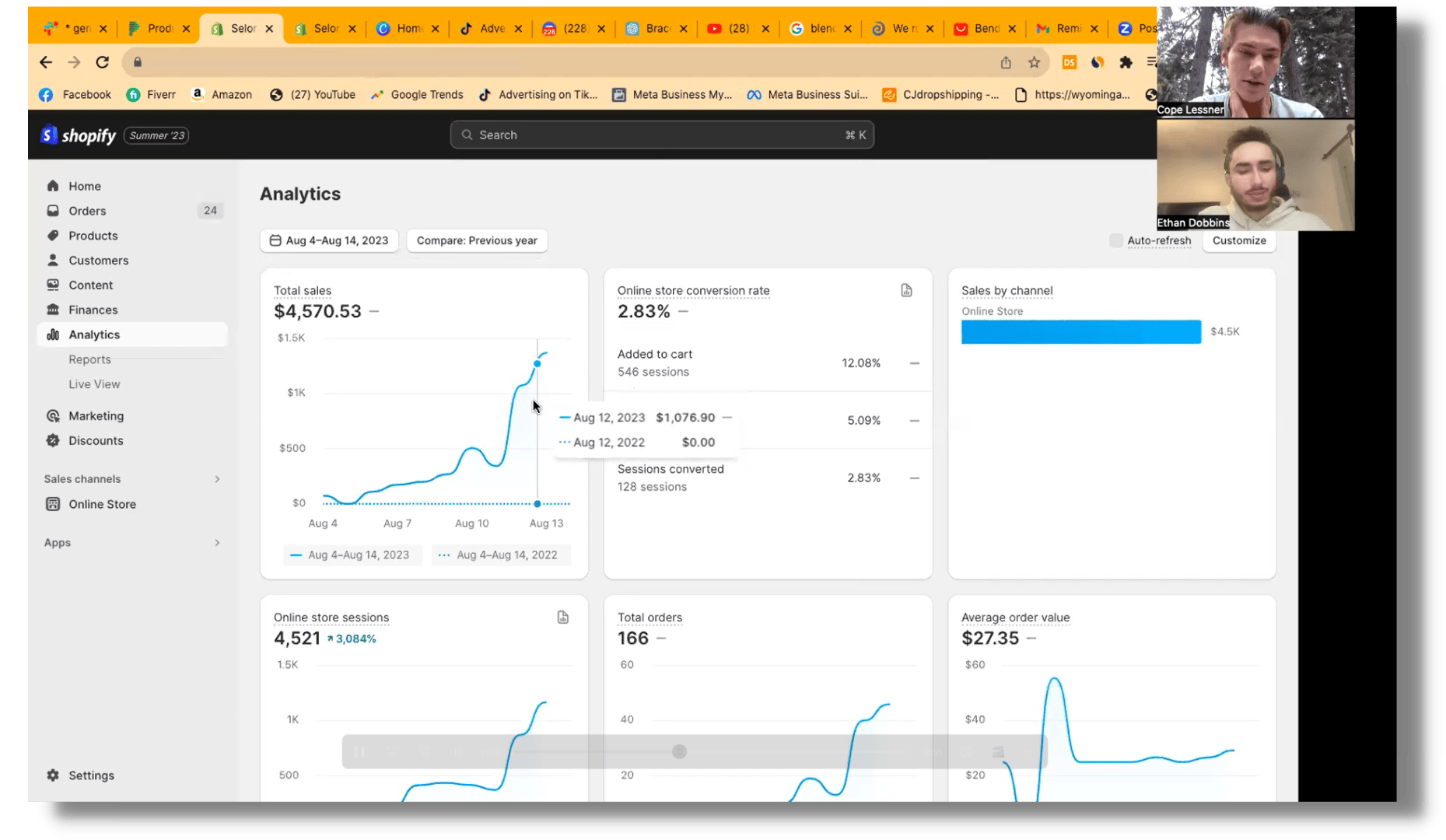The width and height of the screenshot is (1446, 840).
Task: Click Cope Lessner's video thumbnail
Action: coord(1255,62)
